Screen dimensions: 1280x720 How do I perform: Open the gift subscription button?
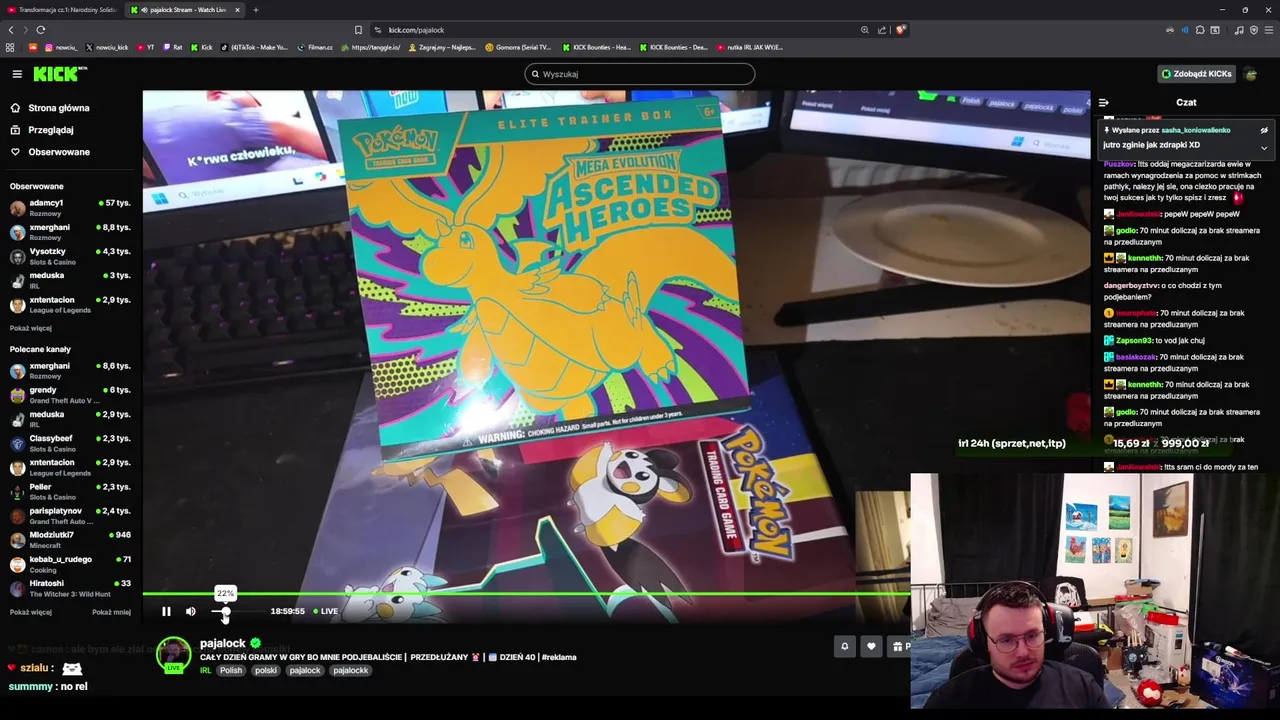point(899,647)
